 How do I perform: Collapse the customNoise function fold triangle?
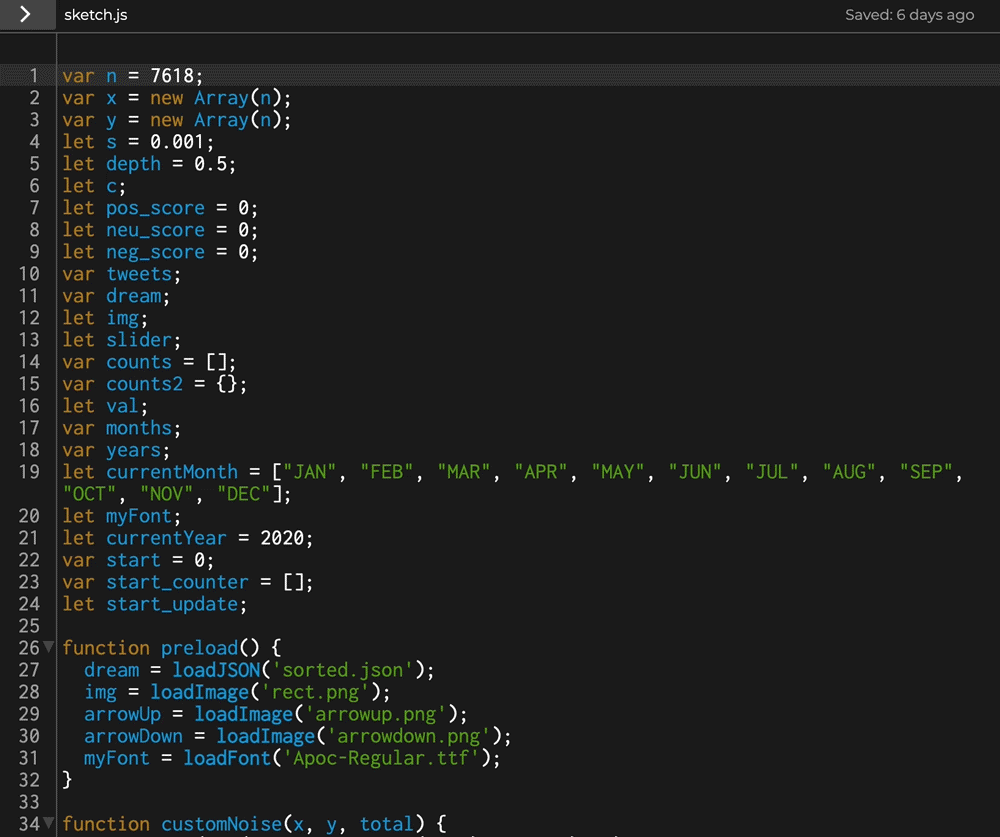click(x=48, y=824)
